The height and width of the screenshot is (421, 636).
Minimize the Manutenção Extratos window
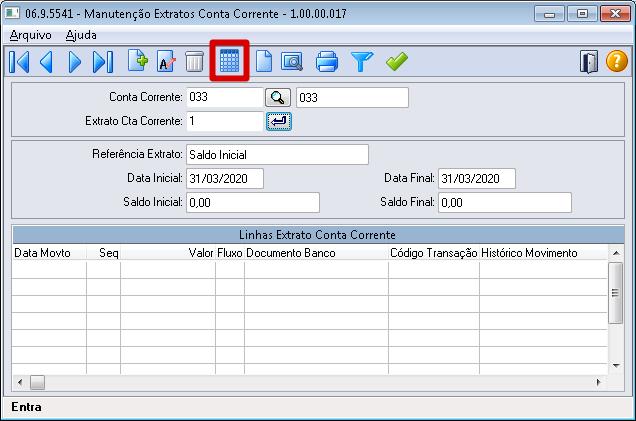pos(549,14)
